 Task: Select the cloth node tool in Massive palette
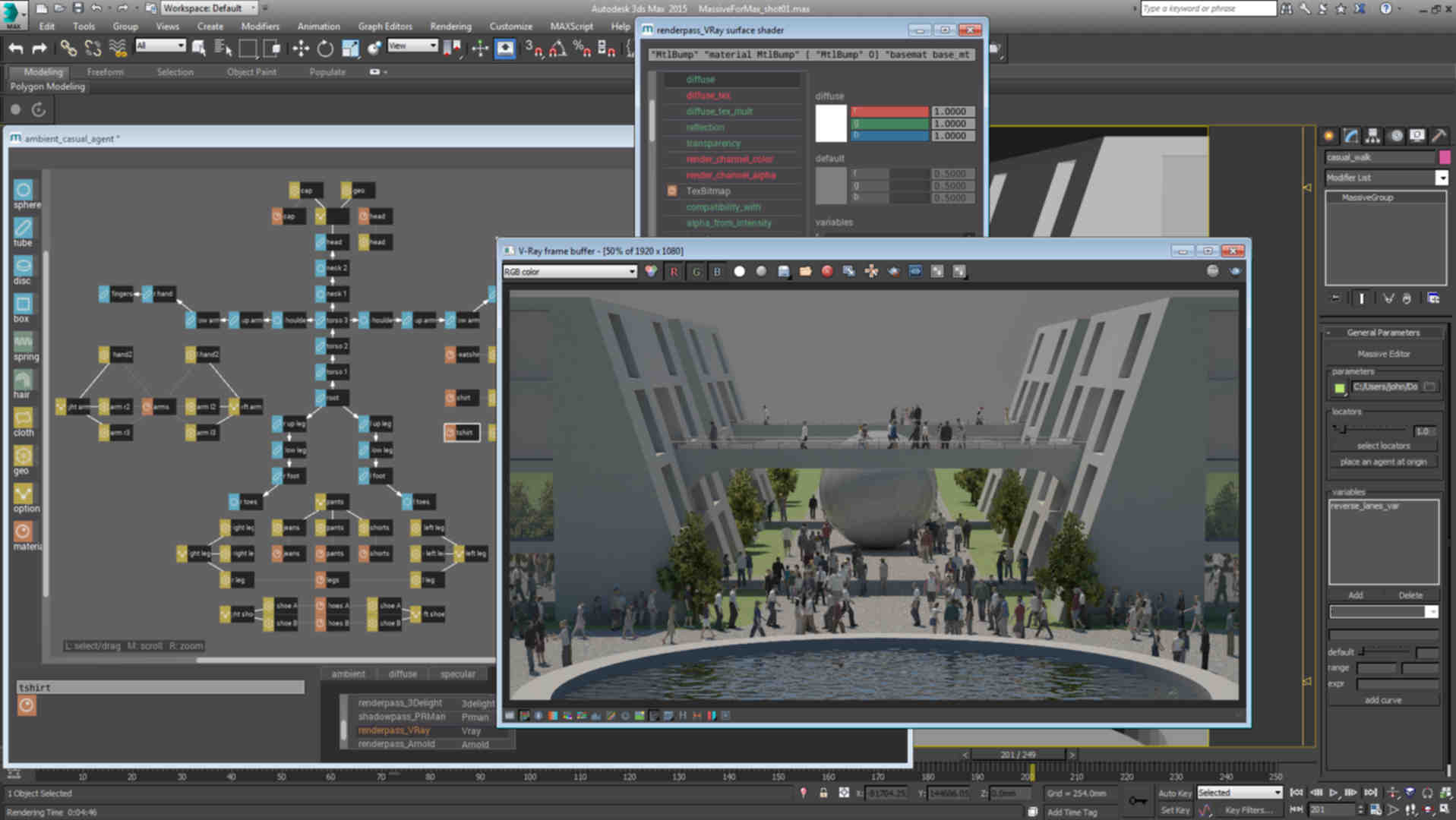pyautogui.click(x=23, y=418)
